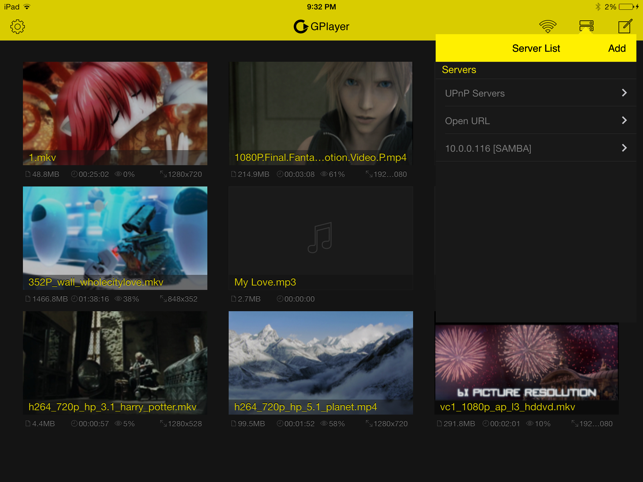The width and height of the screenshot is (643, 482).
Task: Click the 61% watched value
Action: (337, 174)
